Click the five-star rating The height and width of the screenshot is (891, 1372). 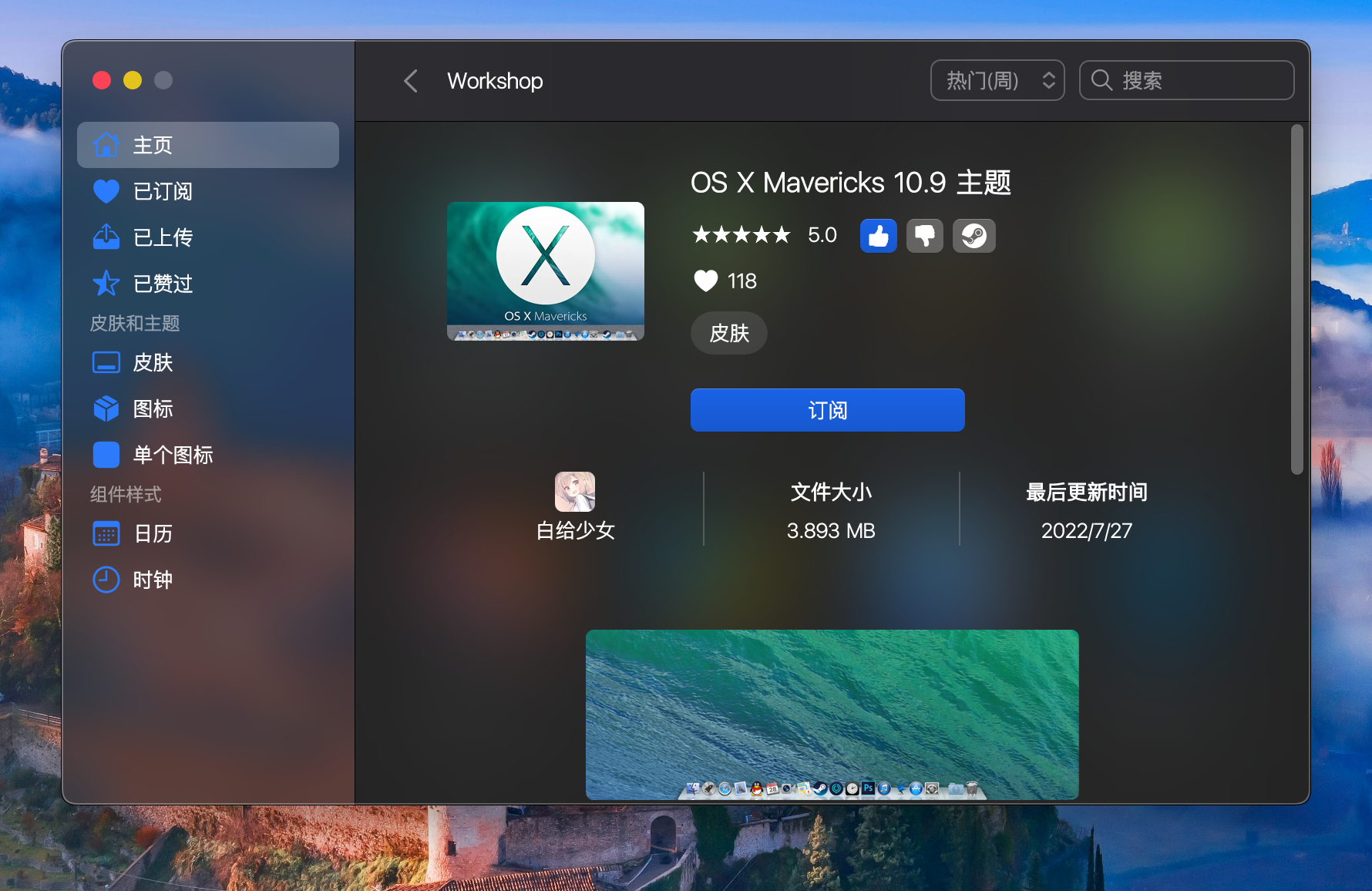741,235
